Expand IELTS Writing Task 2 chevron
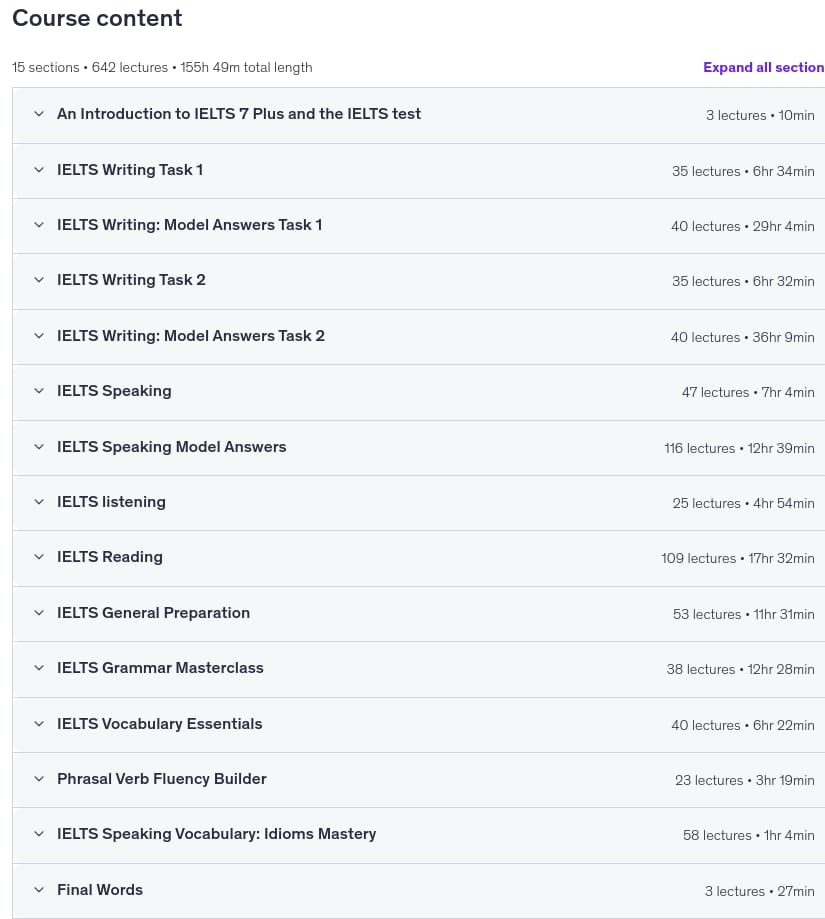 click(39, 280)
